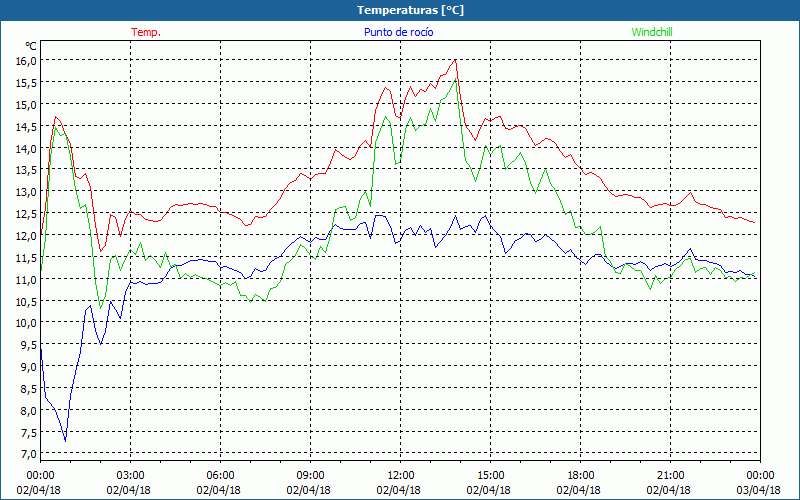Click the 12:00 time axis label

tap(401, 476)
